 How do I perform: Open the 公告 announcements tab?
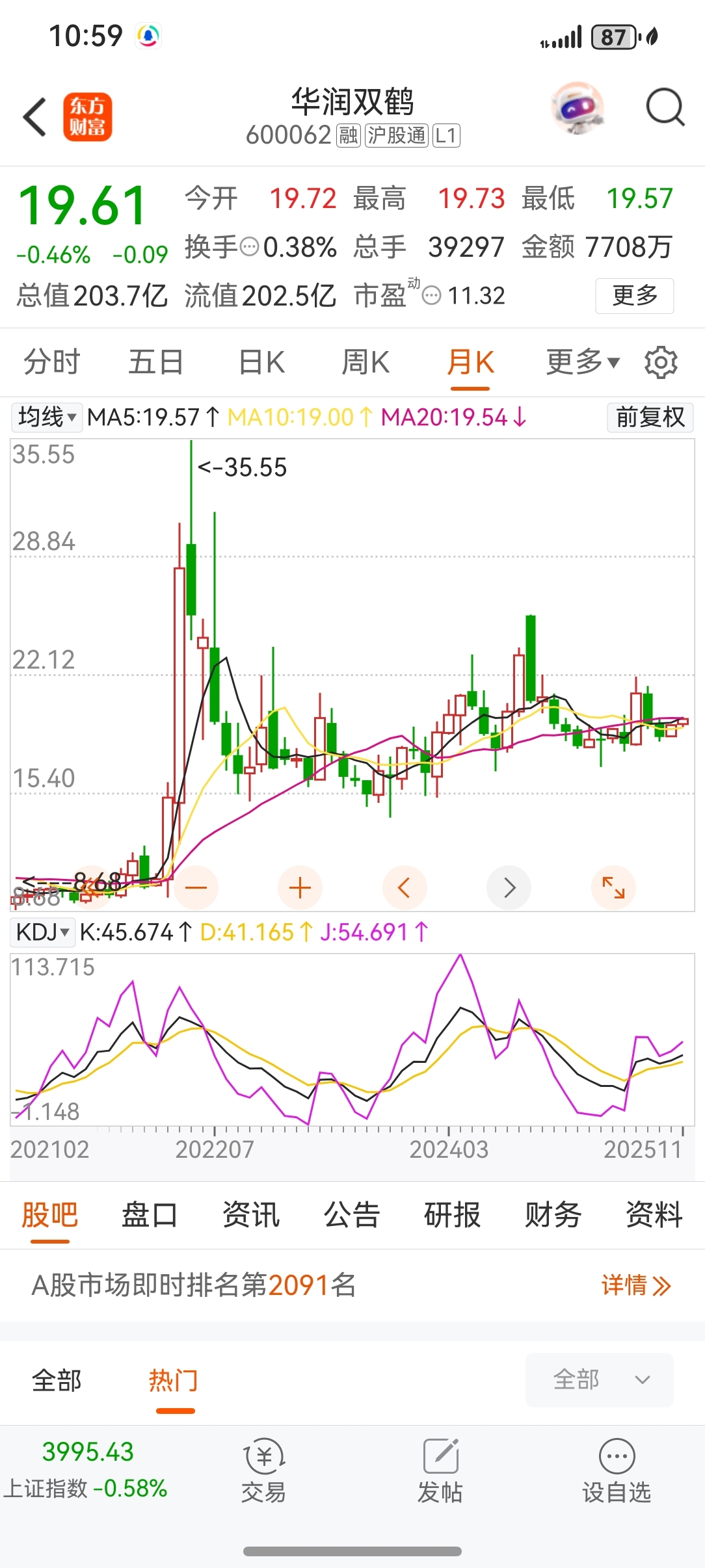click(352, 1214)
